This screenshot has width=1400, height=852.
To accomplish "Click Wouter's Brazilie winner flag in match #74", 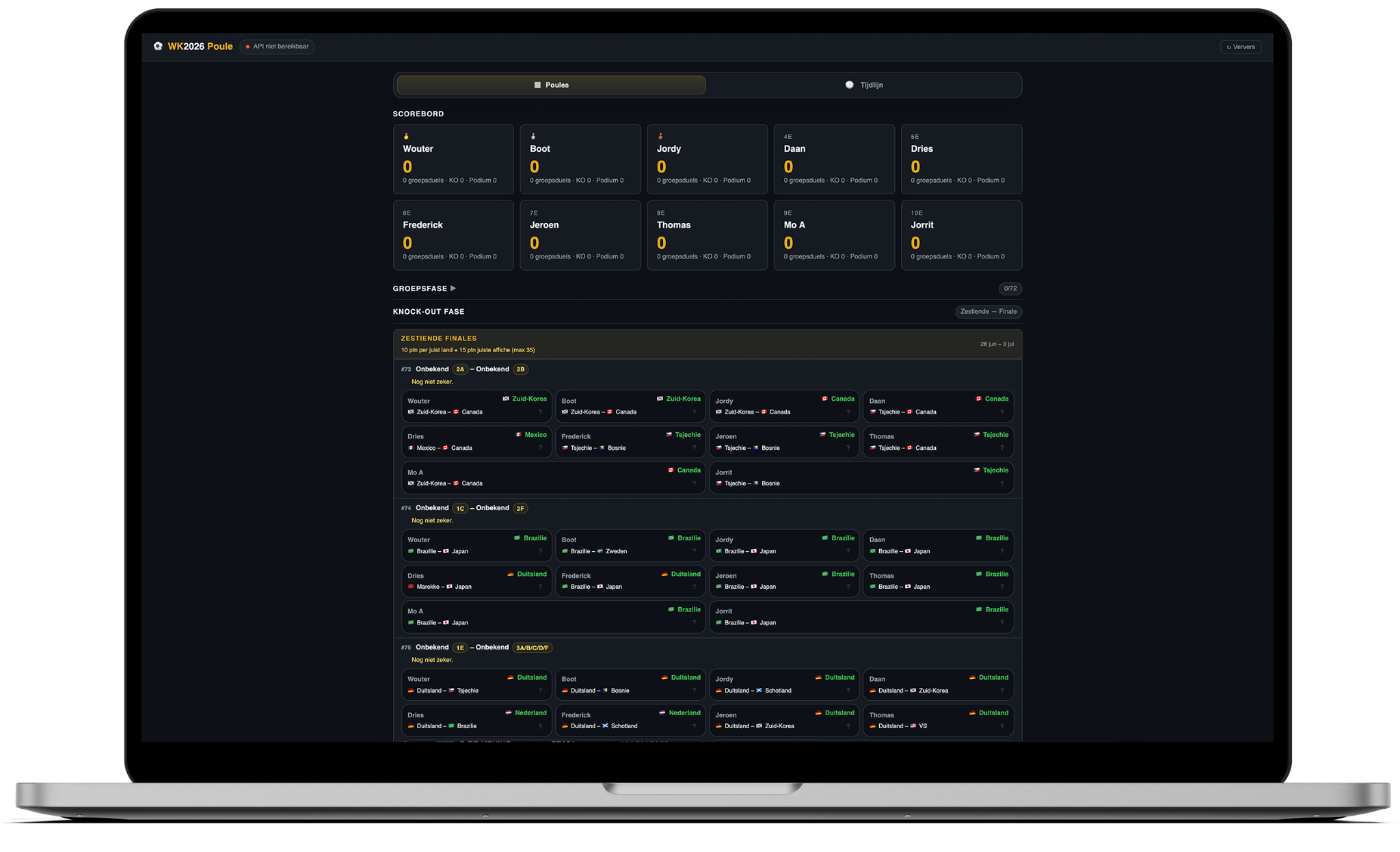I will coord(517,538).
